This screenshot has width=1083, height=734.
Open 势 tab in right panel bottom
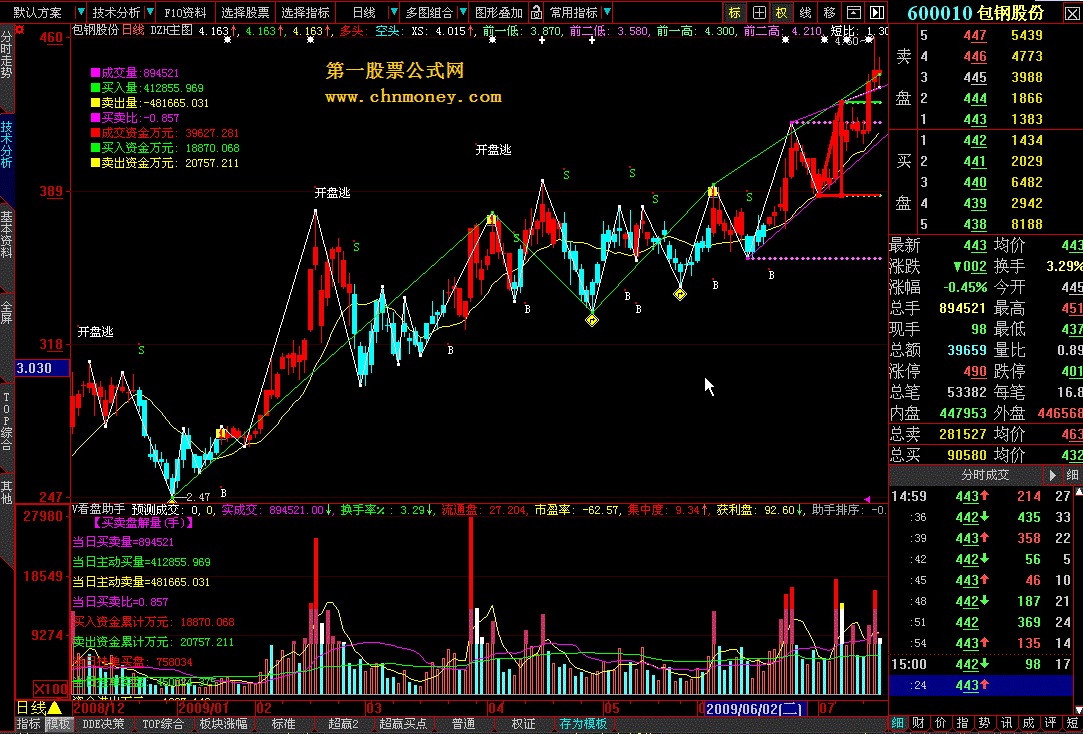[x=984, y=723]
